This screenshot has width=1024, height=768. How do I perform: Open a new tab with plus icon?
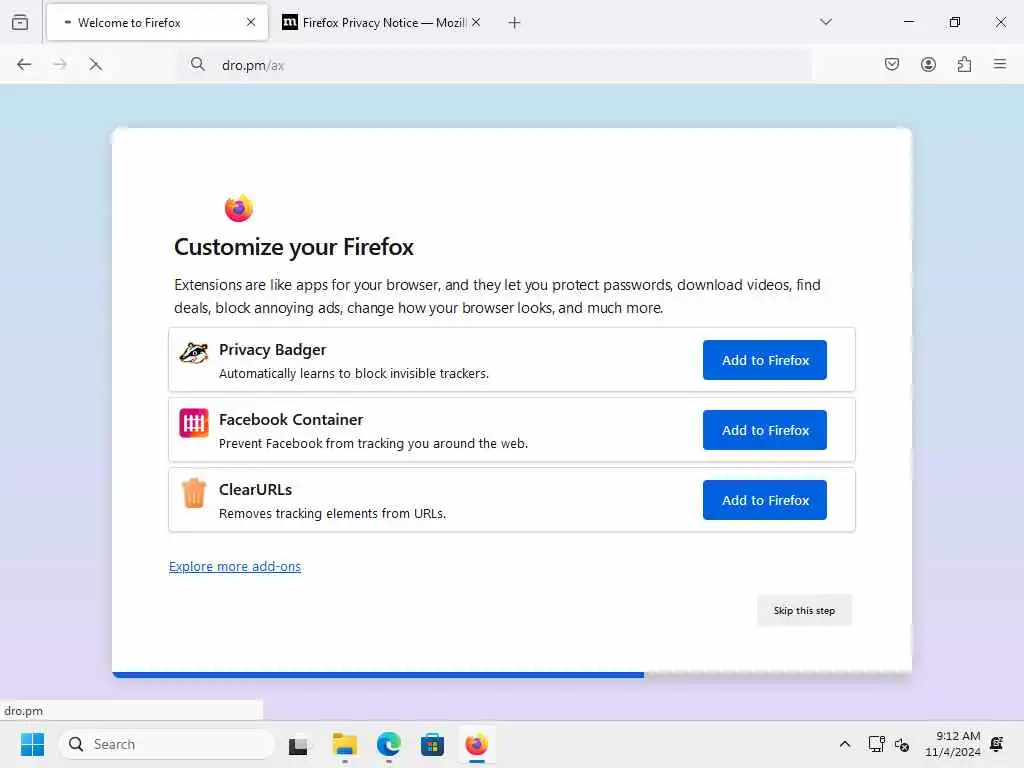[x=514, y=23]
